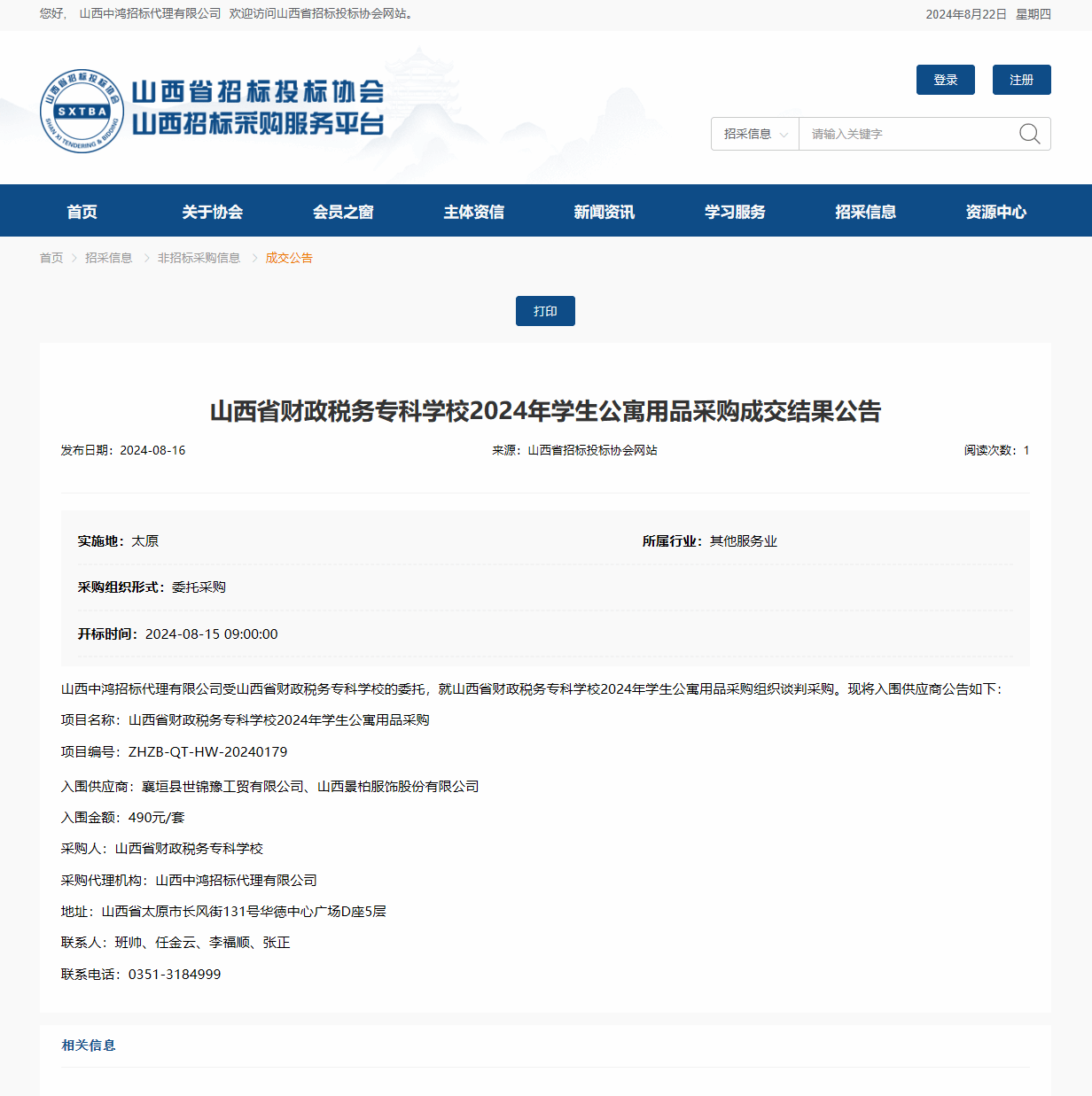Select 招采信息 in the blue navigation bar
1092x1096 pixels.
(x=865, y=212)
